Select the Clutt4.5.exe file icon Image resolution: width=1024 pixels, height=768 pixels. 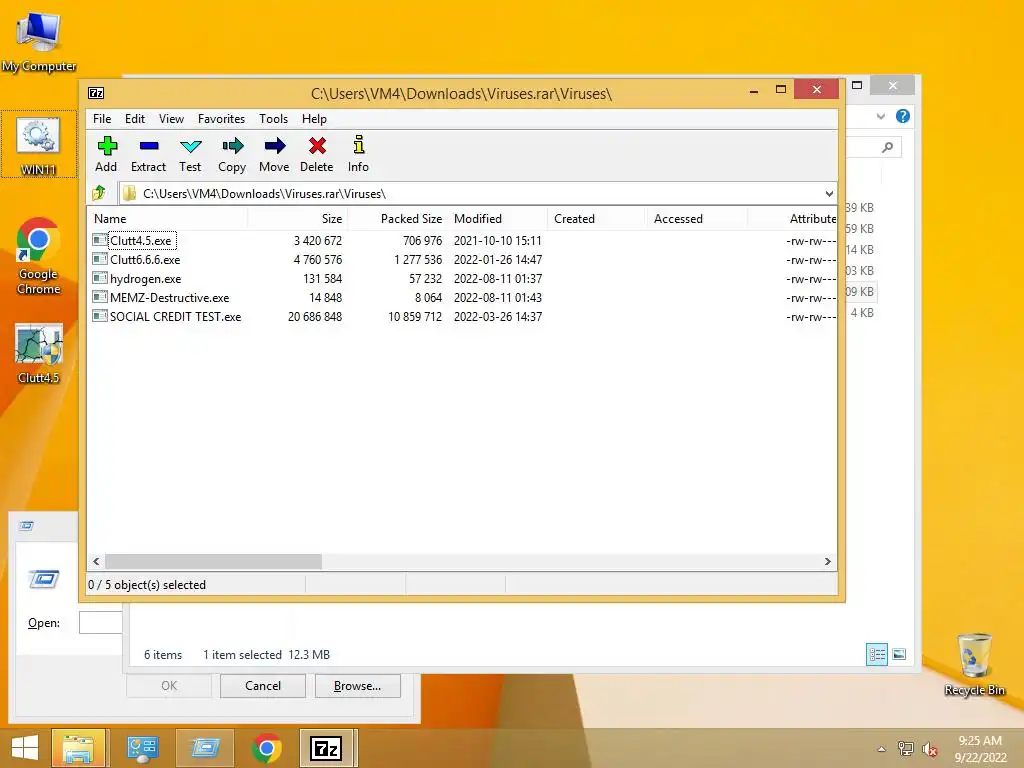pyautogui.click(x=100, y=240)
